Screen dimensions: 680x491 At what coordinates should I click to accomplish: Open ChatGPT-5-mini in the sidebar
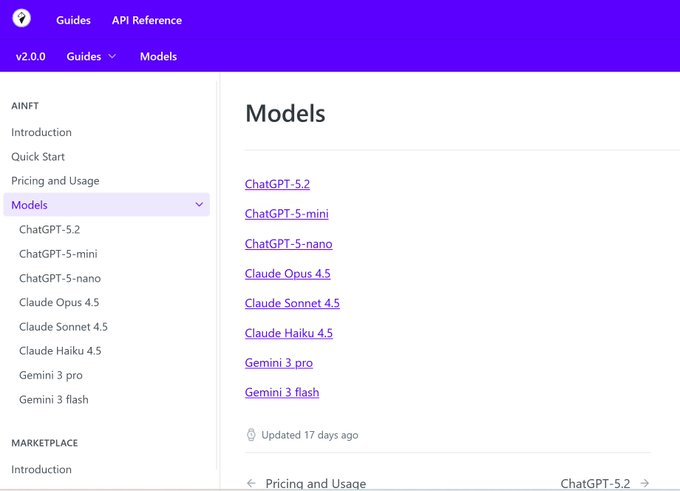(58, 254)
